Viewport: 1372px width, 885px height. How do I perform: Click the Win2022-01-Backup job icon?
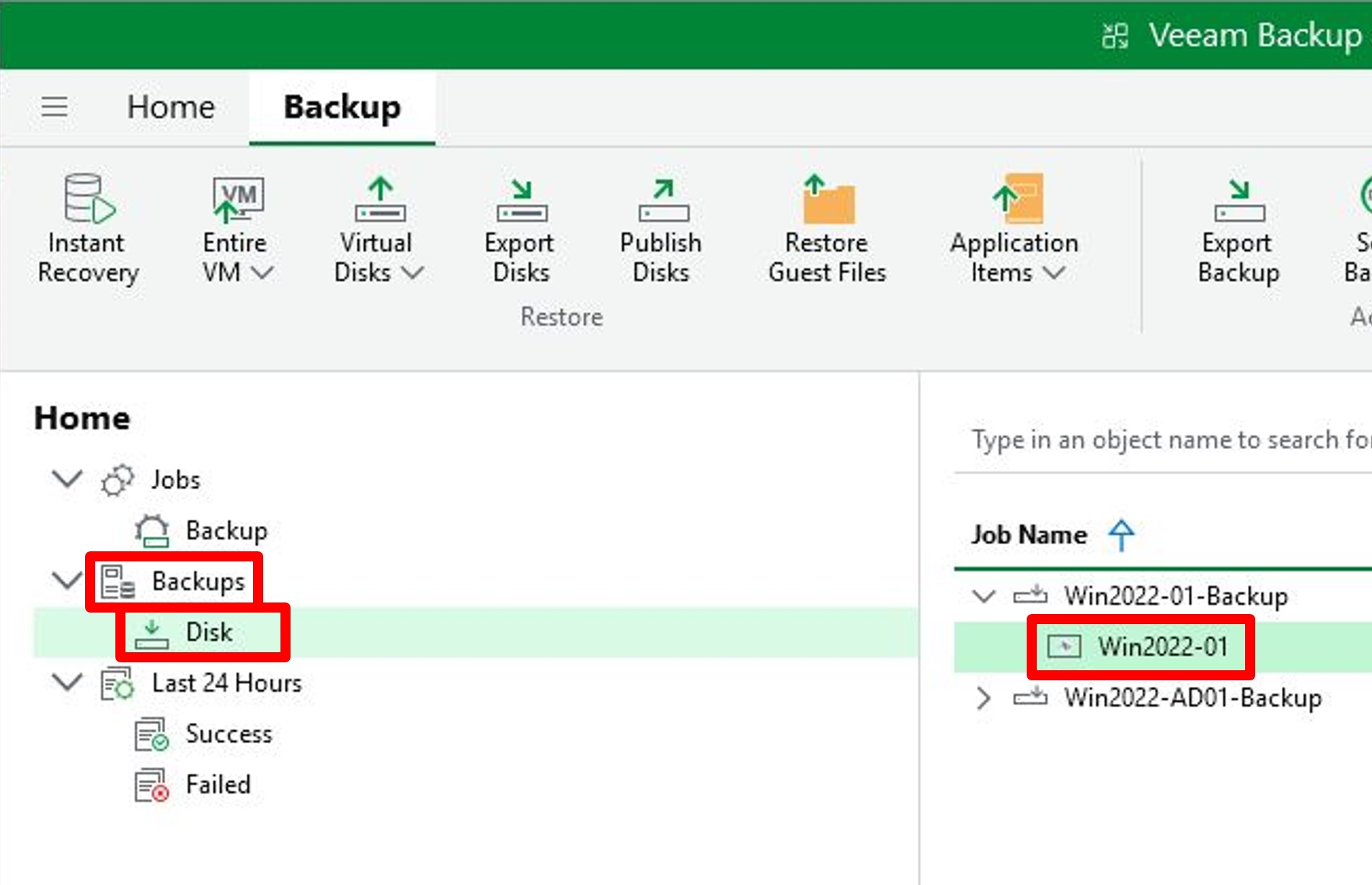click(1030, 595)
